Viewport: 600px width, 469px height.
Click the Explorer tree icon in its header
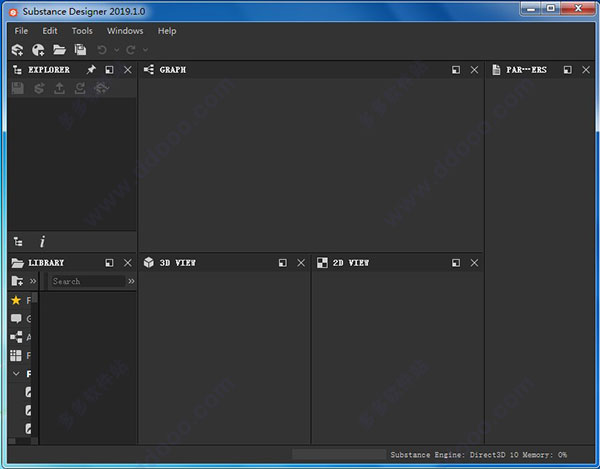pos(17,70)
